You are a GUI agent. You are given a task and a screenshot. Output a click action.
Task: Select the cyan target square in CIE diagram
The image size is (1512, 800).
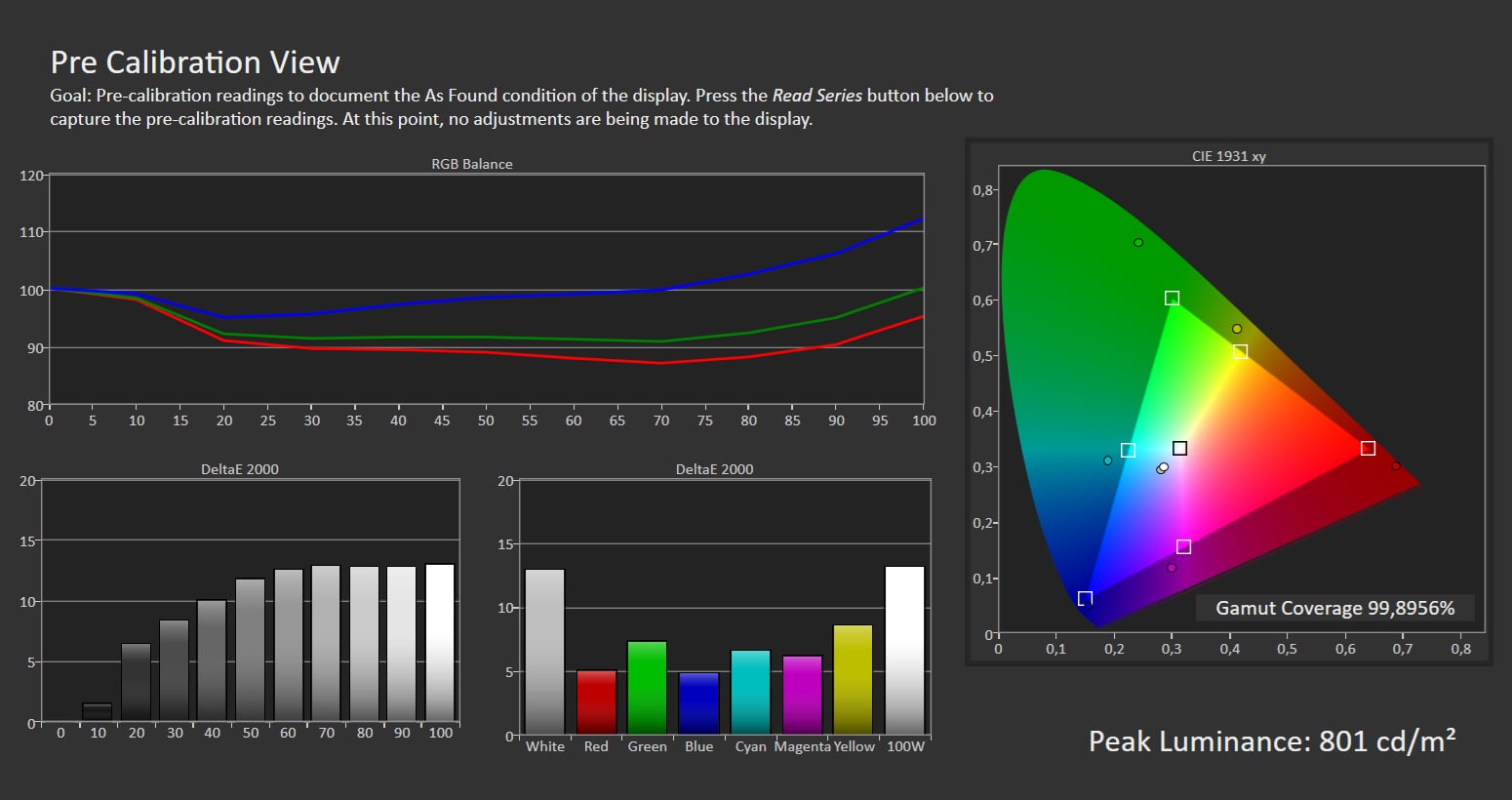1128,451
